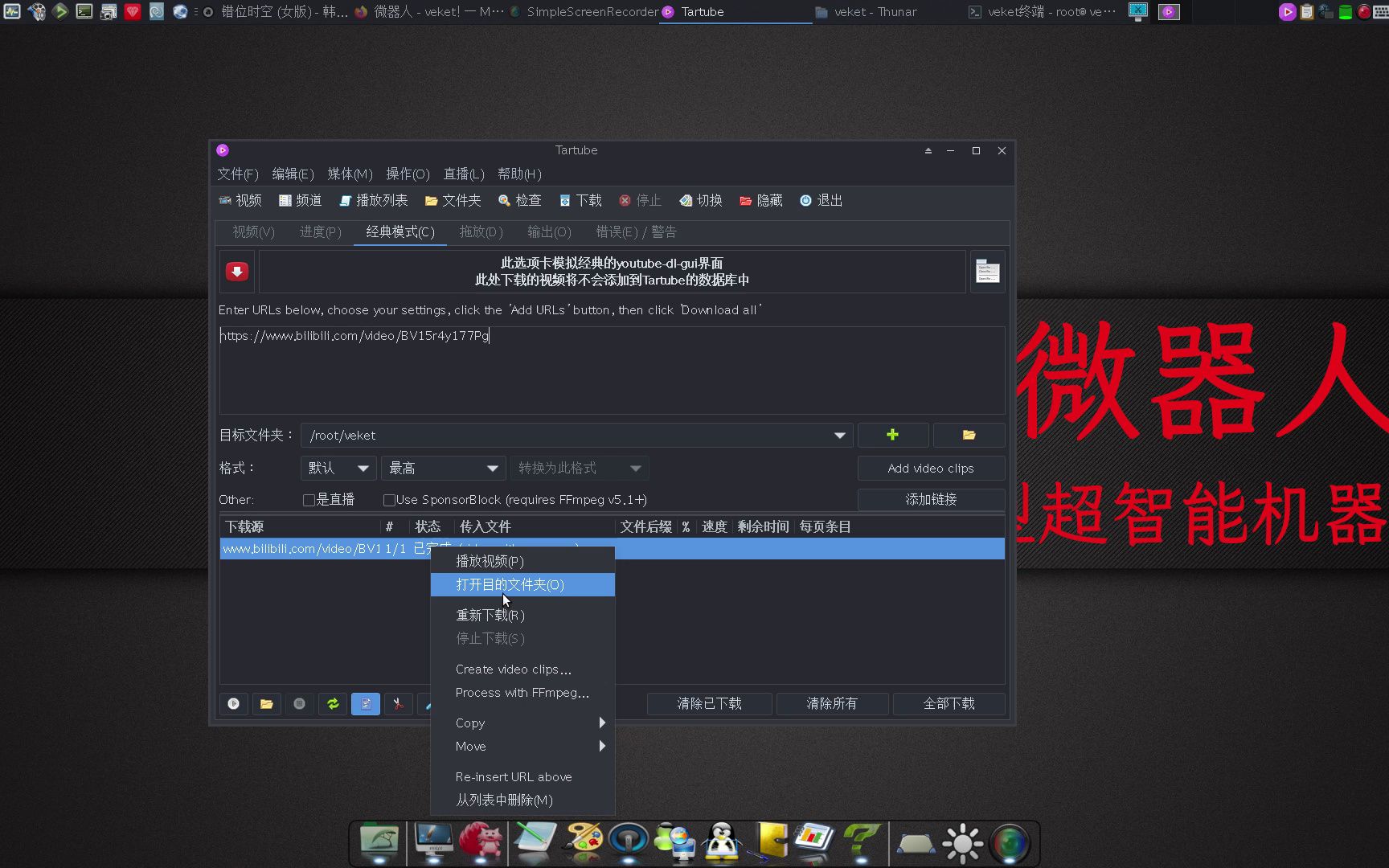Click the sun brightness icon in the dock

[962, 844]
